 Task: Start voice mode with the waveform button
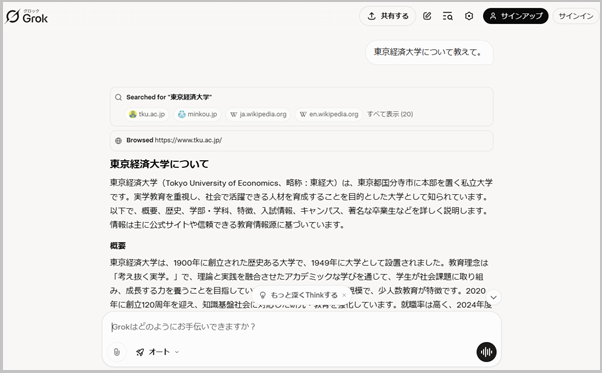point(486,352)
